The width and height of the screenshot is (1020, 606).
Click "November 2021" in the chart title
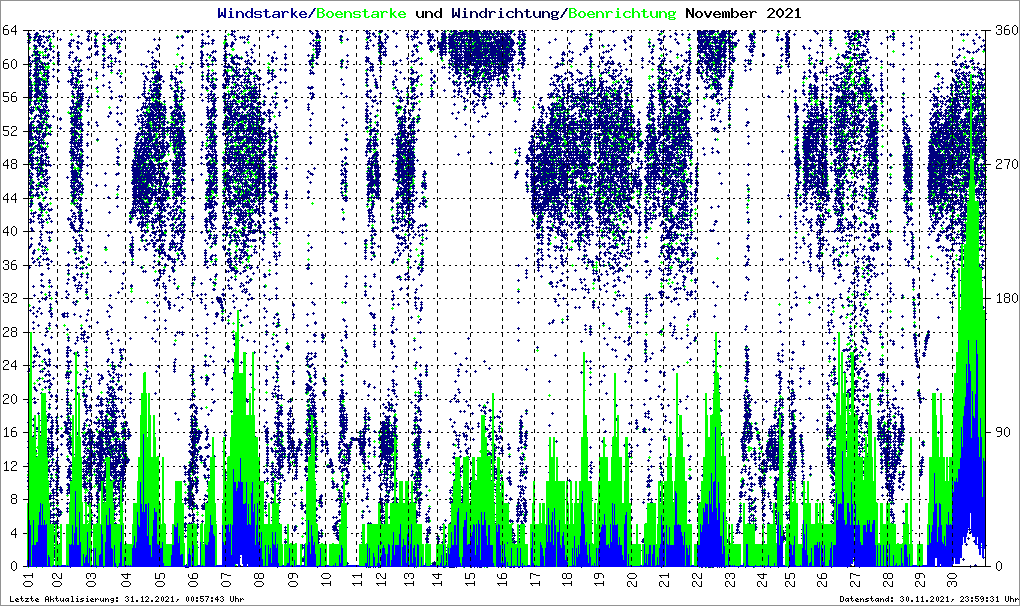tap(743, 14)
